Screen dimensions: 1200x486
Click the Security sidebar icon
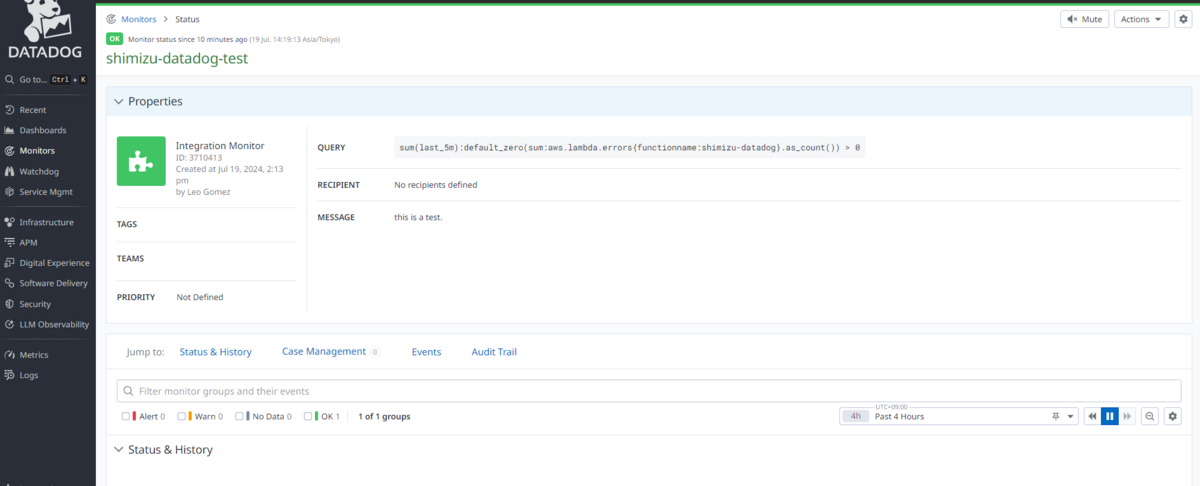tap(9, 304)
